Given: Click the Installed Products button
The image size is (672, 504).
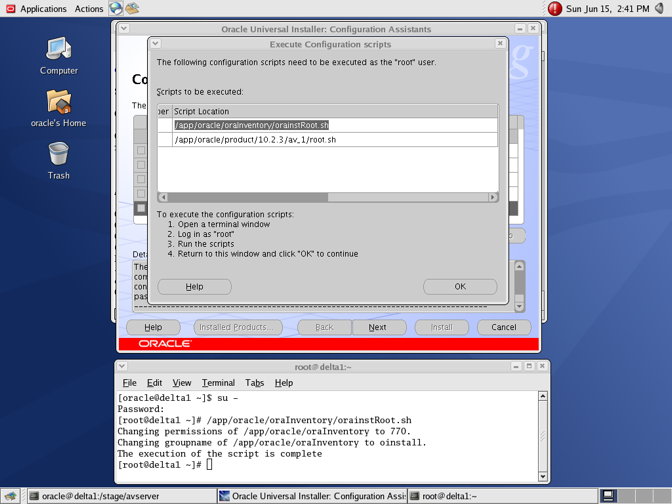Looking at the screenshot, I should [238, 327].
